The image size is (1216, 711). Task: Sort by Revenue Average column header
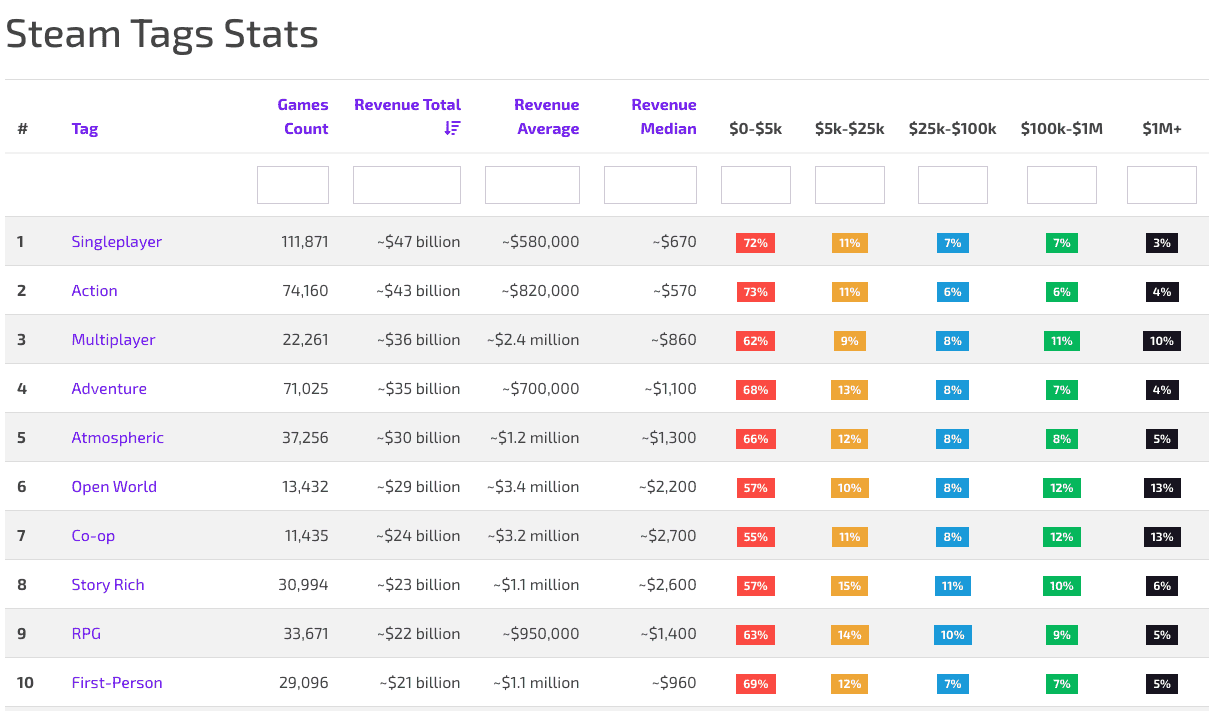point(547,116)
